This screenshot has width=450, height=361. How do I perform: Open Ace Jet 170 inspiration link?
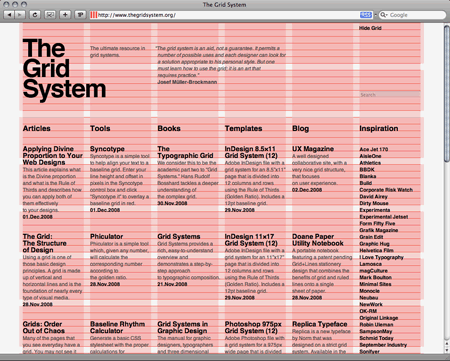[x=374, y=149]
